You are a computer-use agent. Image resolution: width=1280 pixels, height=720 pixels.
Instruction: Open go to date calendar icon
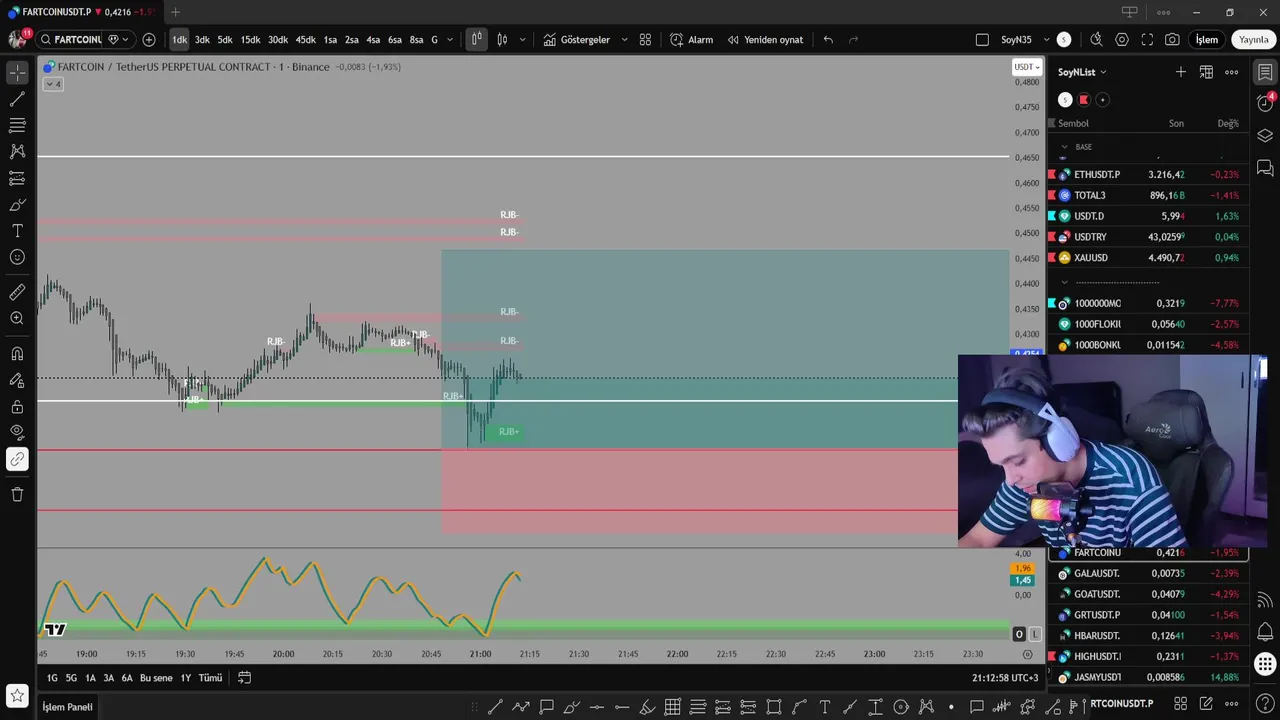pyautogui.click(x=244, y=678)
